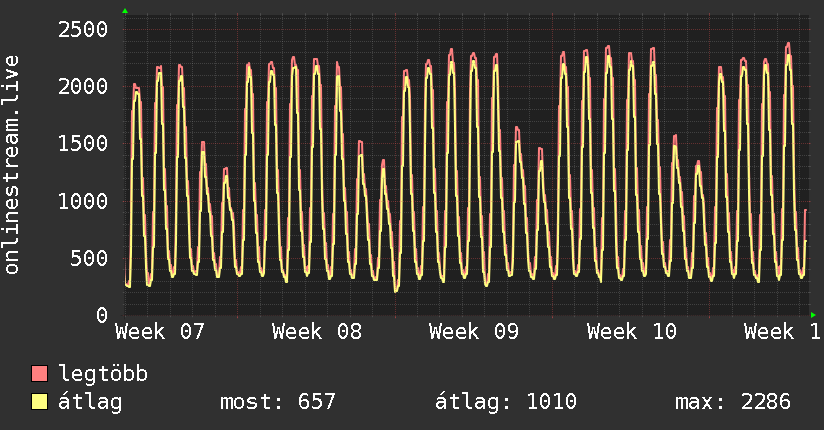Click the Week 10 axis label

coord(632,332)
